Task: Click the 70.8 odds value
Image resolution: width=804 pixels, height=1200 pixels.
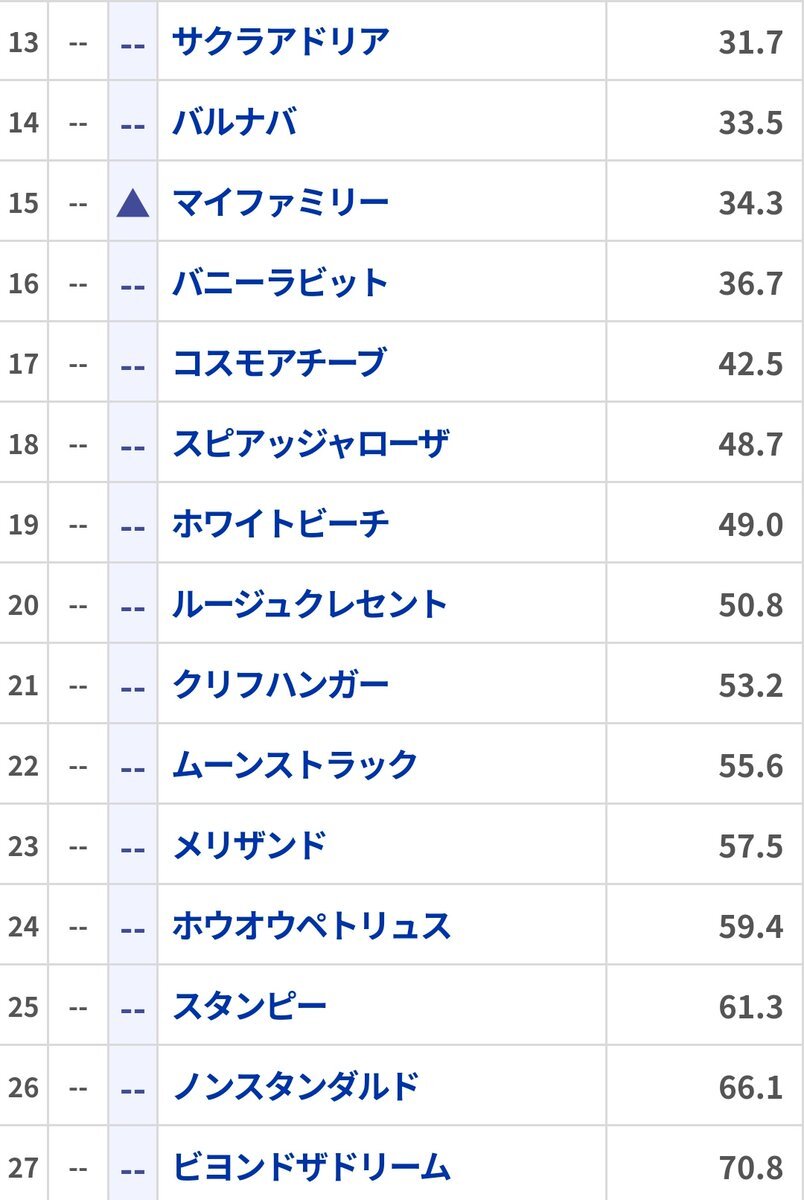Action: point(750,1167)
